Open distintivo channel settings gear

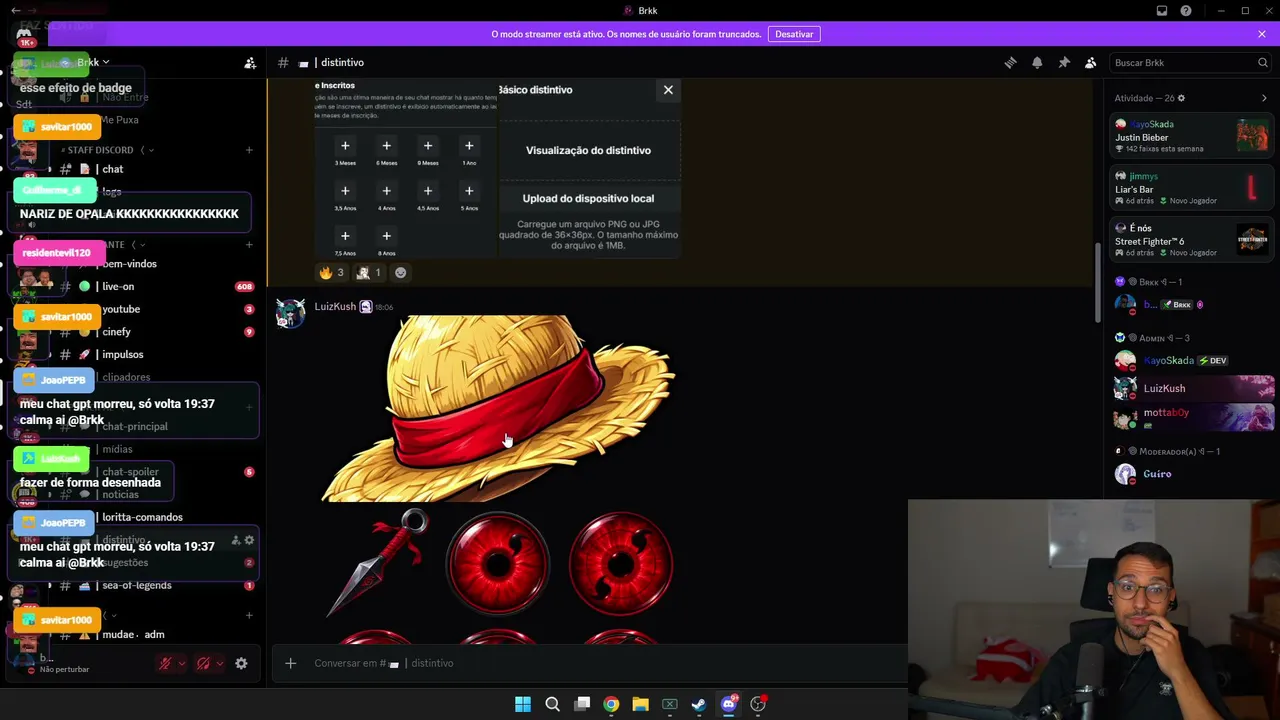click(x=249, y=540)
